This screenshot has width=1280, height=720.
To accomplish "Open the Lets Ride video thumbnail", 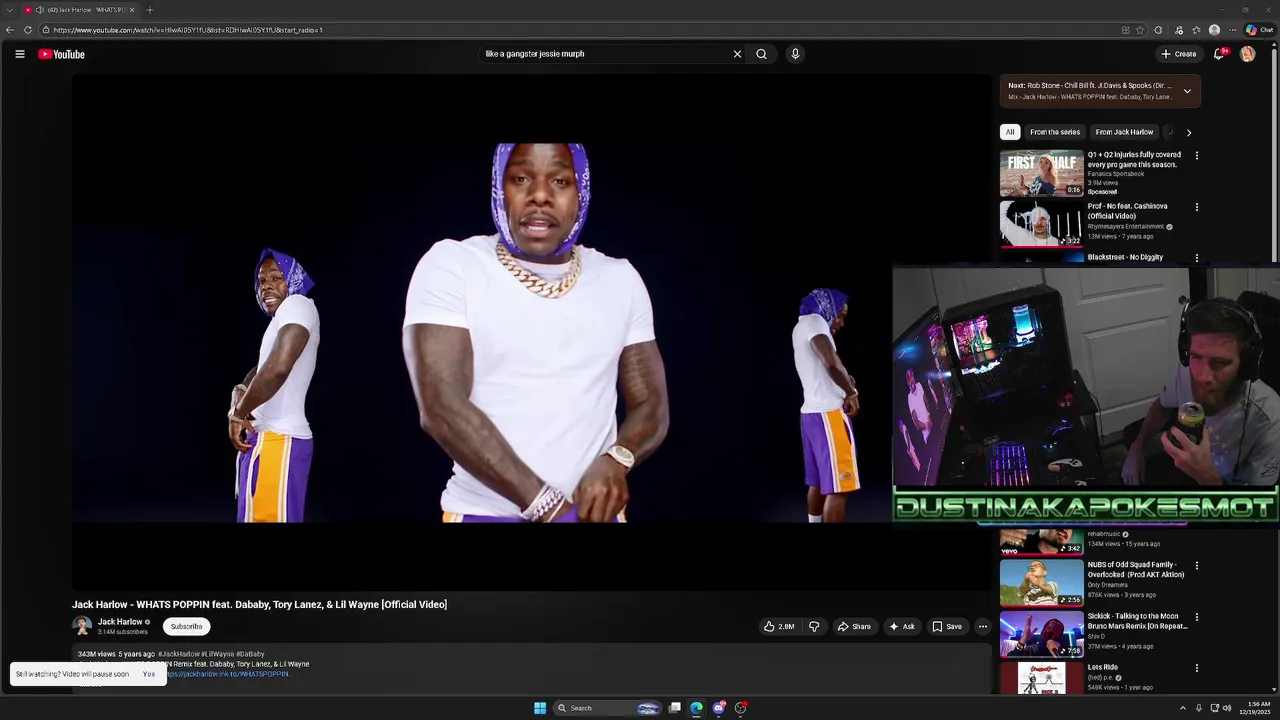I will pos(1042,679).
